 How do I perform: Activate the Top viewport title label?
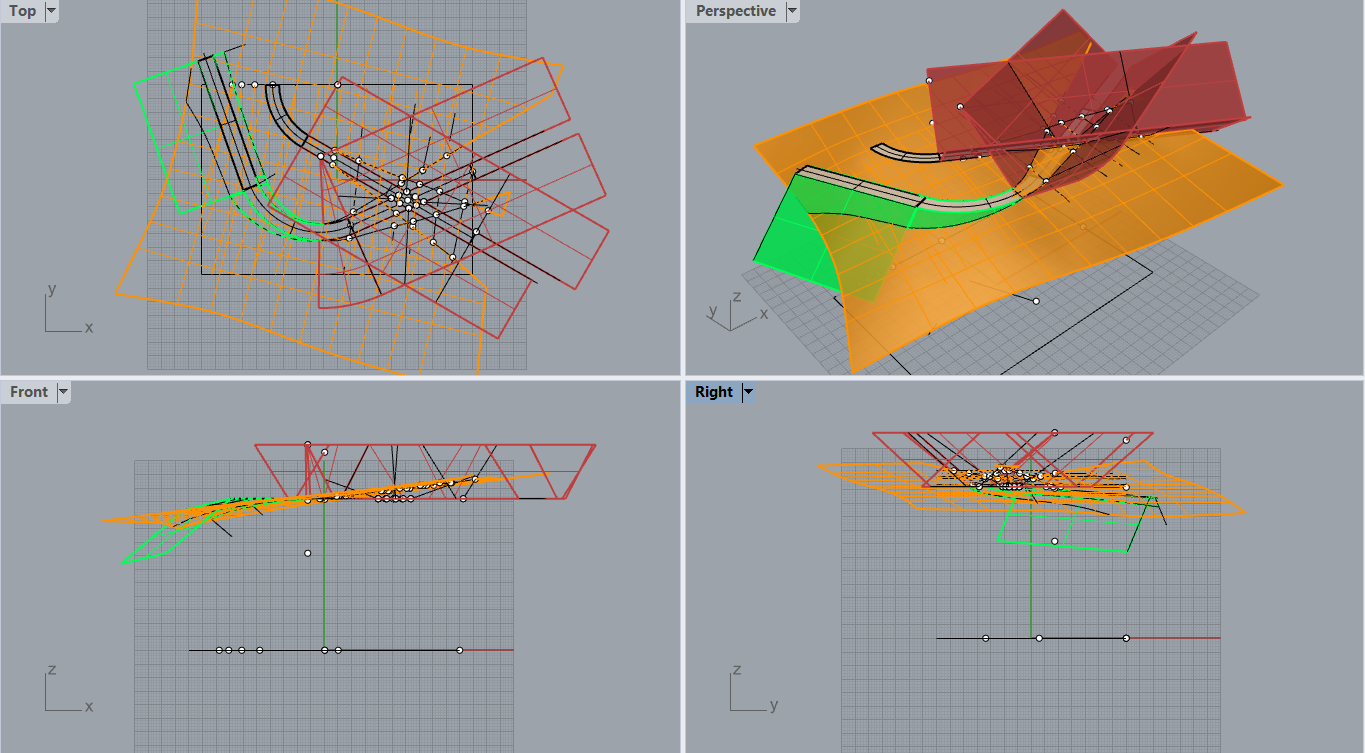pyautogui.click(x=22, y=11)
